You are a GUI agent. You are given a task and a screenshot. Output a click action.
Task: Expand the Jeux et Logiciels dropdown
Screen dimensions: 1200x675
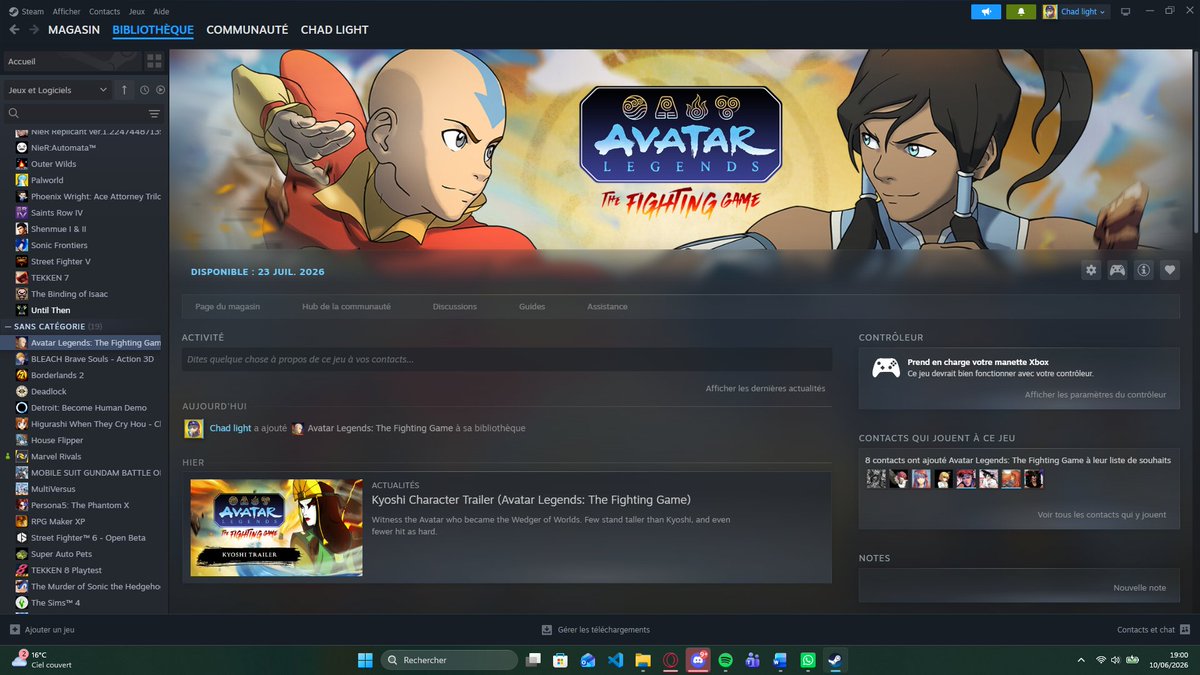[57, 90]
